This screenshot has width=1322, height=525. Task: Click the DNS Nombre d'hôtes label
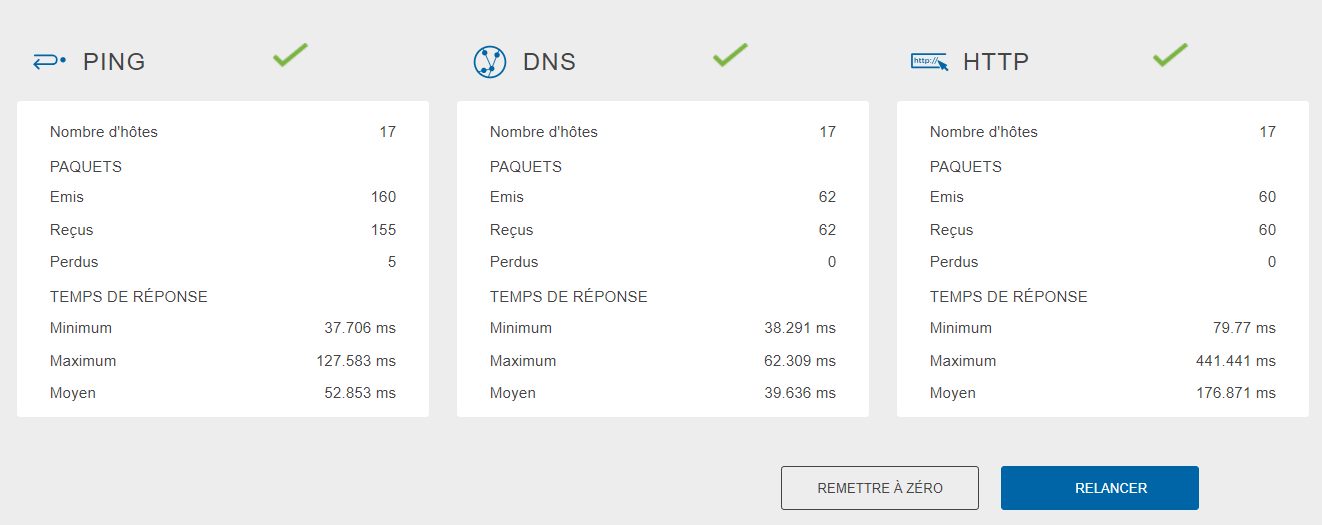point(544,132)
